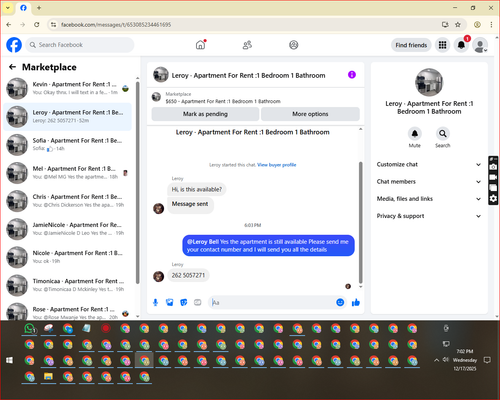This screenshot has height=400, width=500.
Task: Open View buyer profile link
Action: [277, 165]
